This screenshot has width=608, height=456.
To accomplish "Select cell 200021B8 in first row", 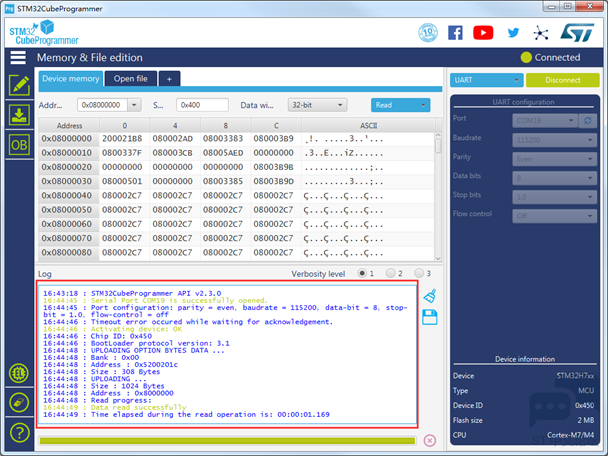I will tap(124, 139).
